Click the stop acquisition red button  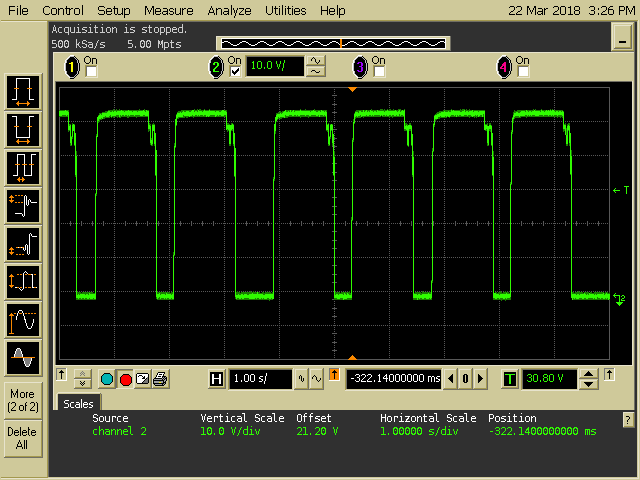pyautogui.click(x=126, y=379)
